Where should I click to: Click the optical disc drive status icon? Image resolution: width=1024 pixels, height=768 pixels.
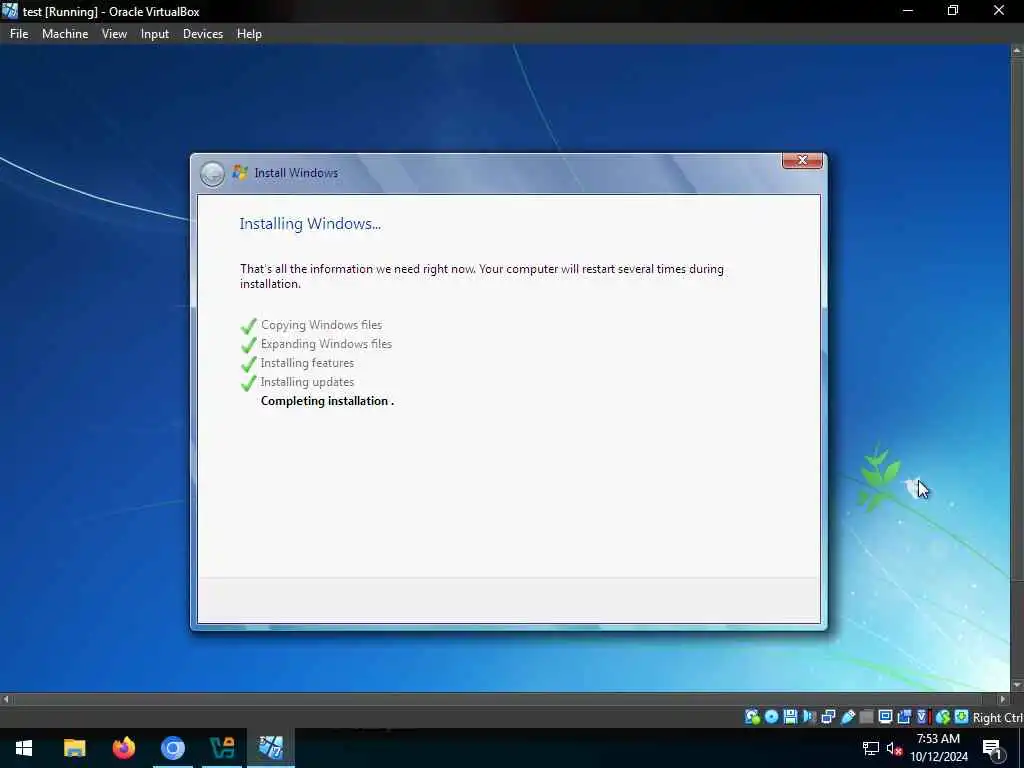coord(771,717)
